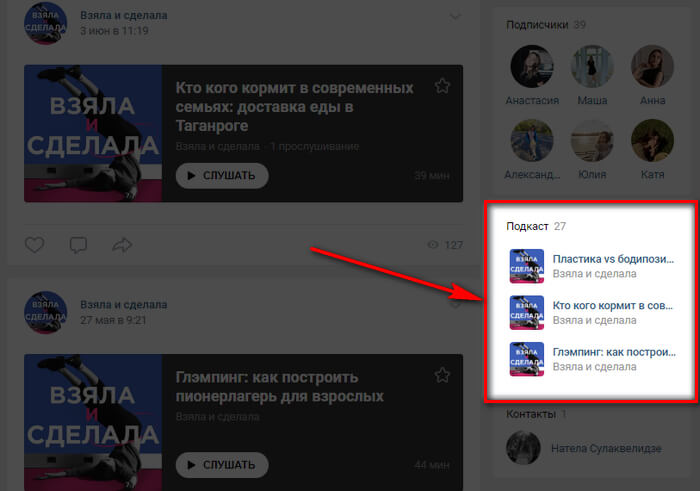
Task: Open sidebar episode 'Глэмпинг: как построи...'
Action: [x=614, y=352]
